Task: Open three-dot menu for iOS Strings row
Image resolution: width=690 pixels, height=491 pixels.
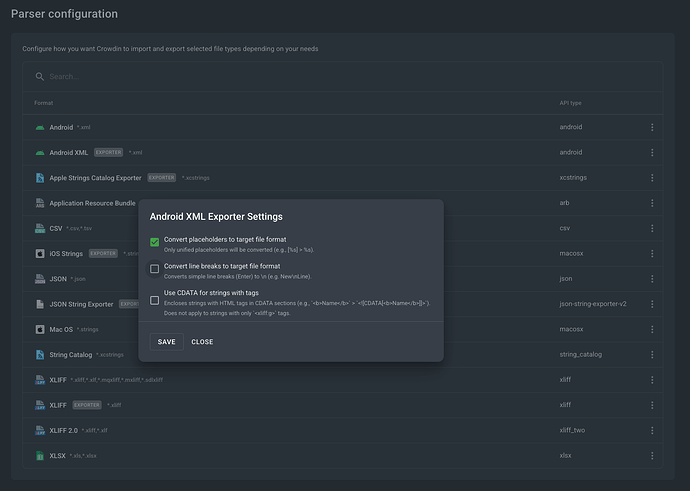Action: pos(652,253)
